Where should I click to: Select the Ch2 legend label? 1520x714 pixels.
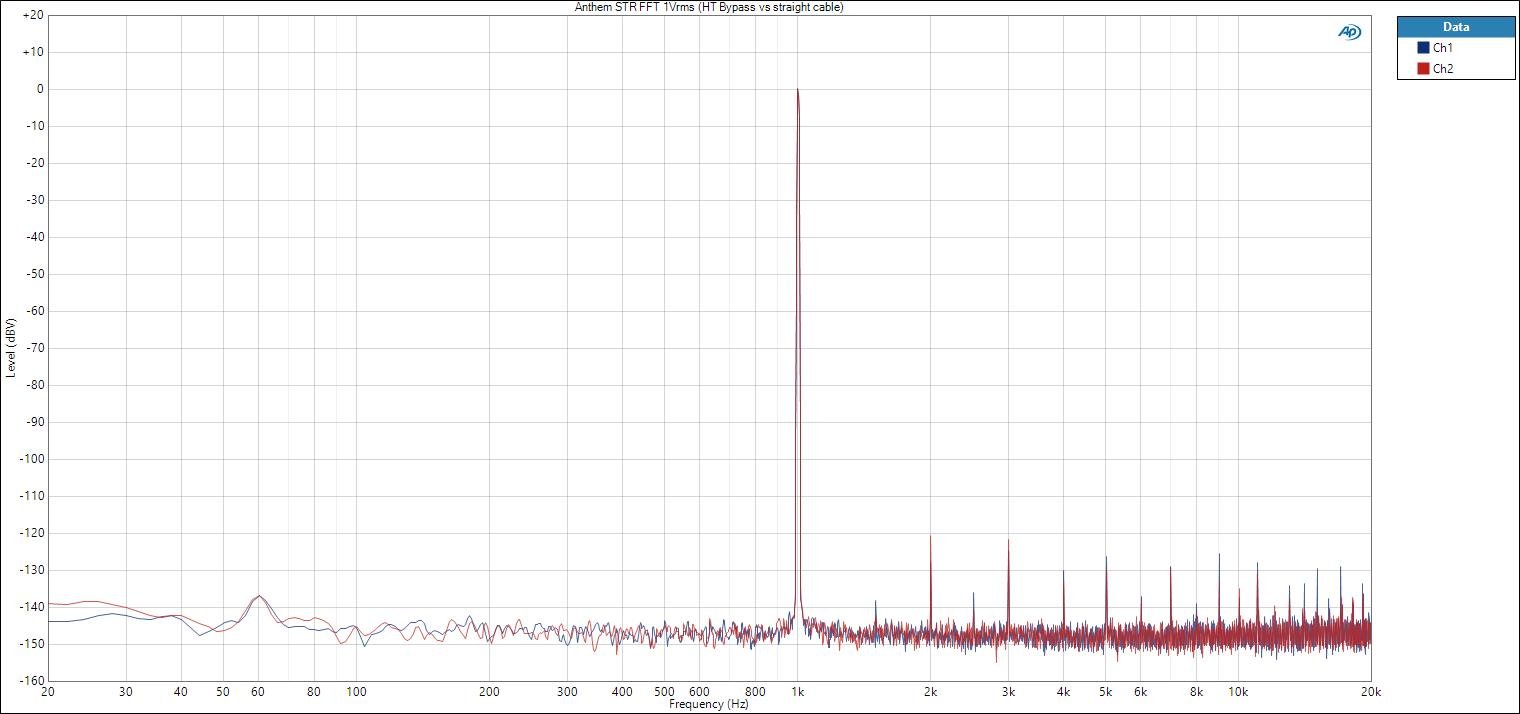tap(1443, 69)
